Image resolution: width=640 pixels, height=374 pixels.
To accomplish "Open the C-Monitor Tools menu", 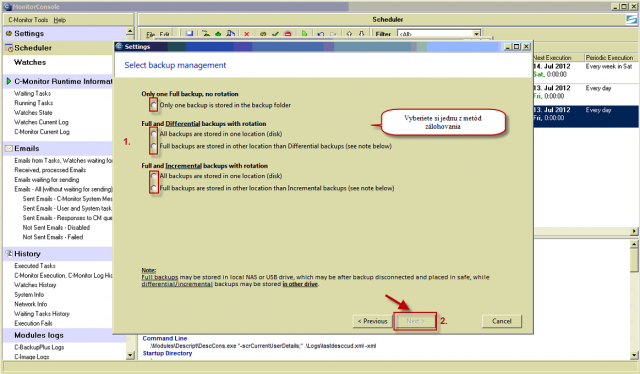I will coord(28,20).
